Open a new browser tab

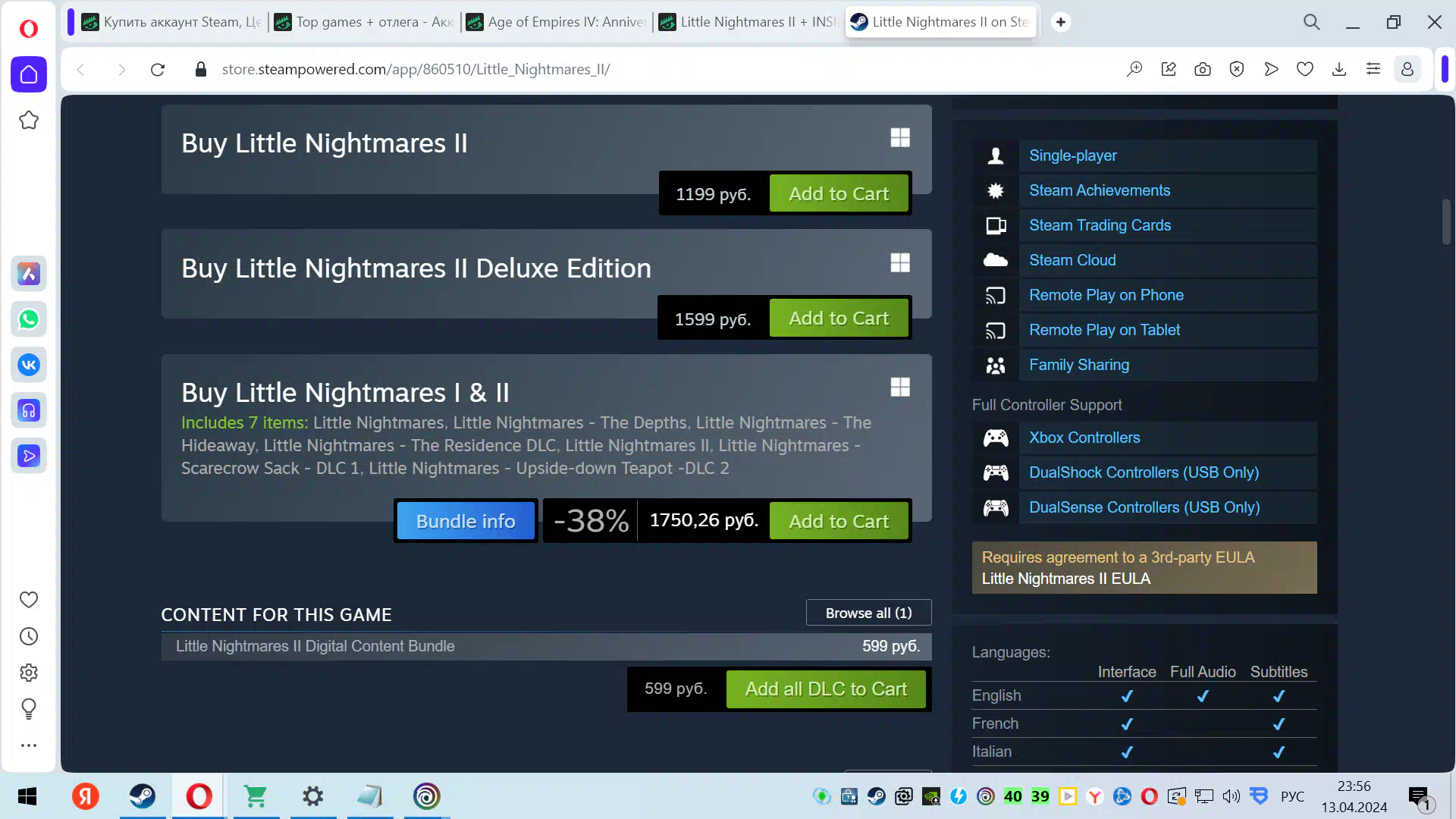coord(1061,22)
